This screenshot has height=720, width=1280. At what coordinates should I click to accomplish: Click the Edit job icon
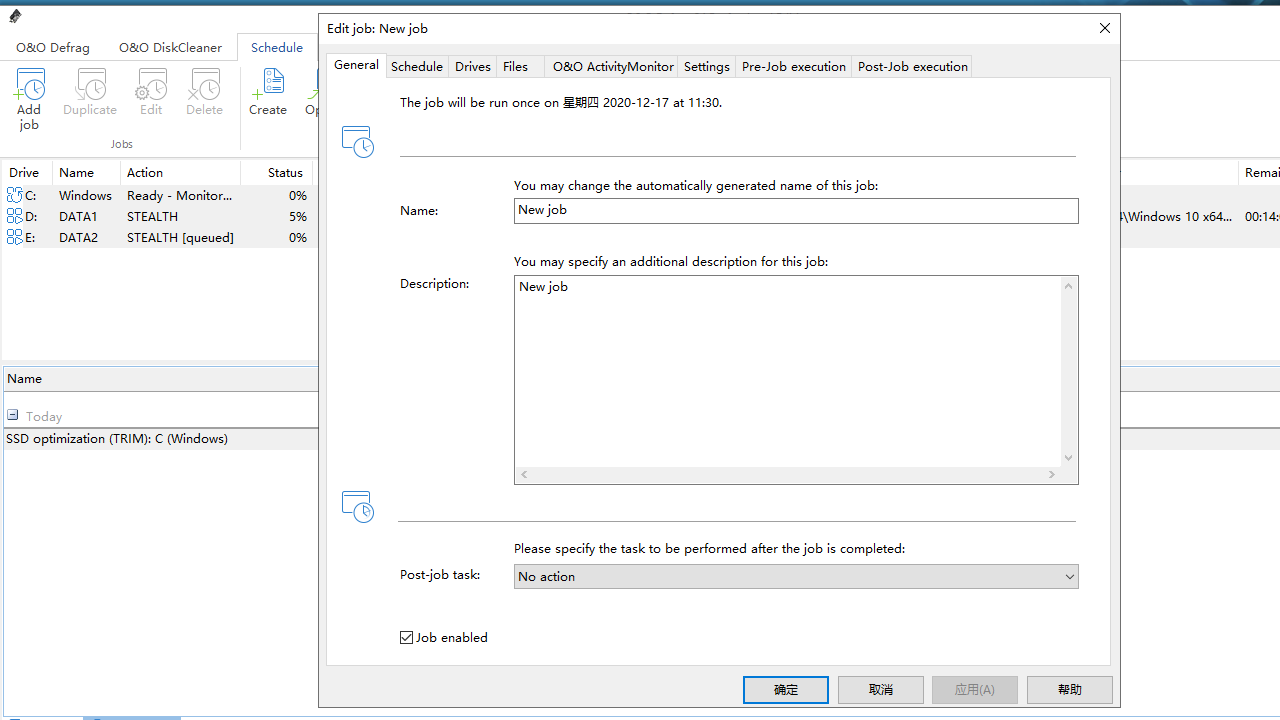151,86
